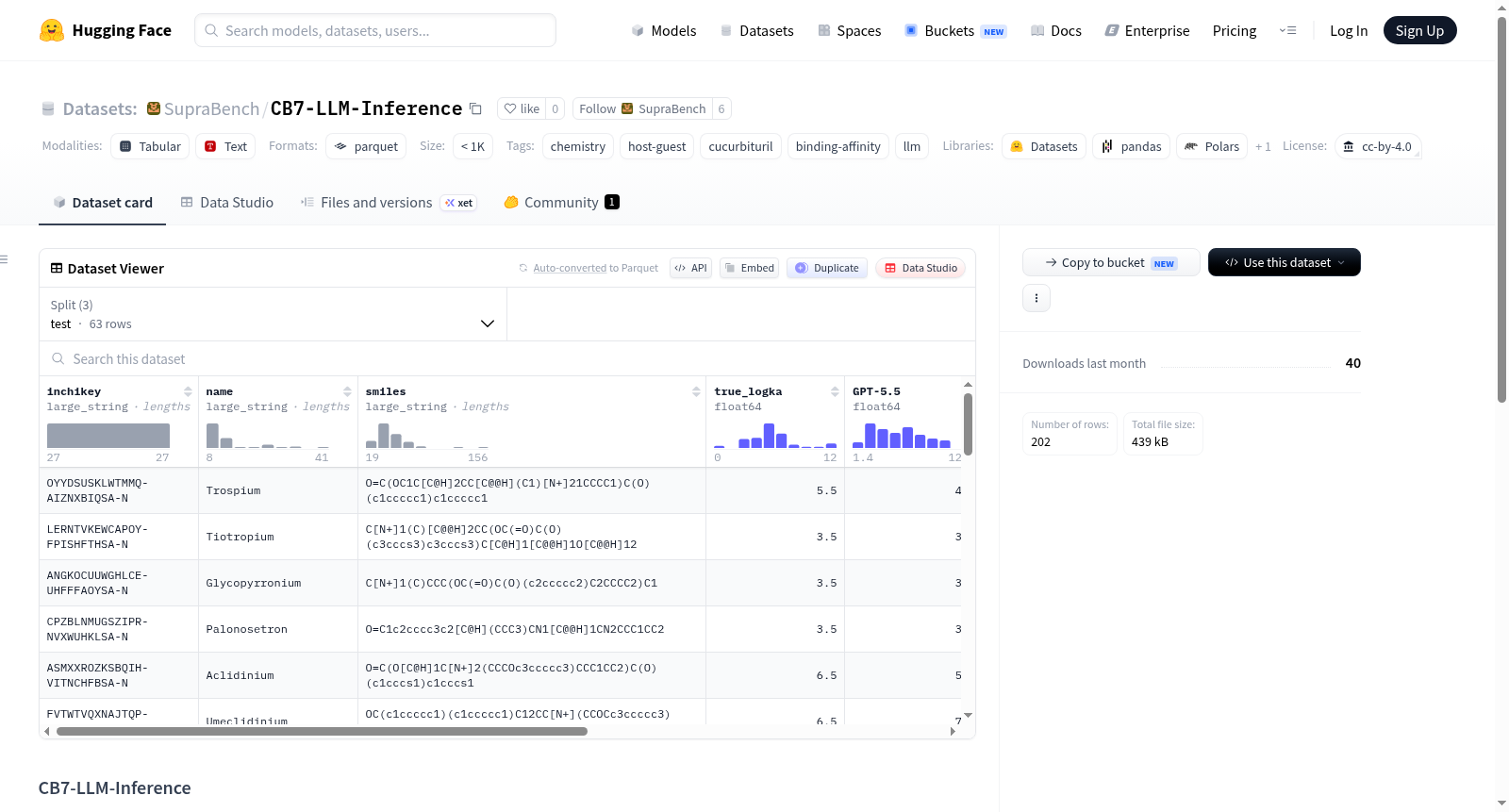Image resolution: width=1509 pixels, height=812 pixels.
Task: Click the Copy to bucket button
Action: 1111,262
